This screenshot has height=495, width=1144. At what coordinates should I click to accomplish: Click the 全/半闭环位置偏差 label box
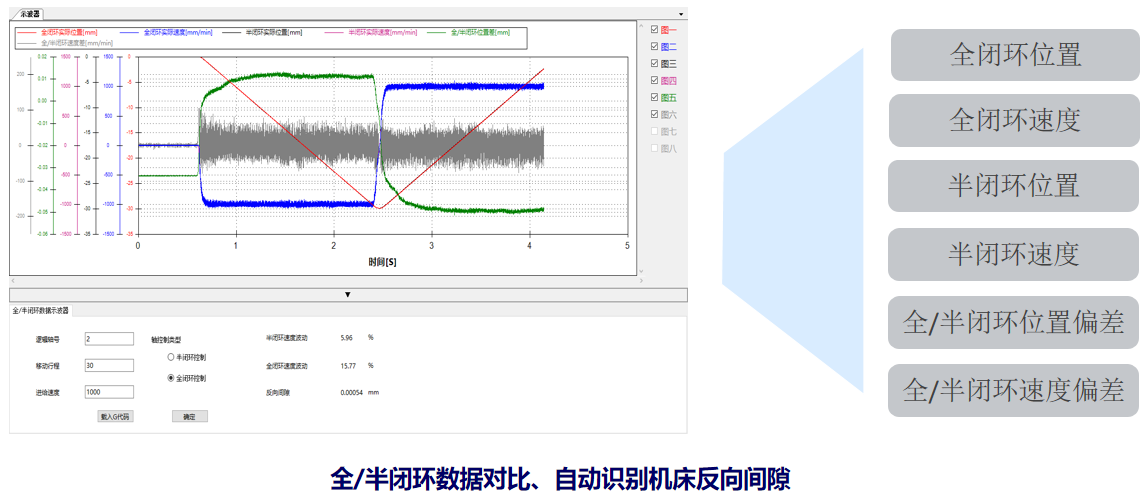(1013, 322)
